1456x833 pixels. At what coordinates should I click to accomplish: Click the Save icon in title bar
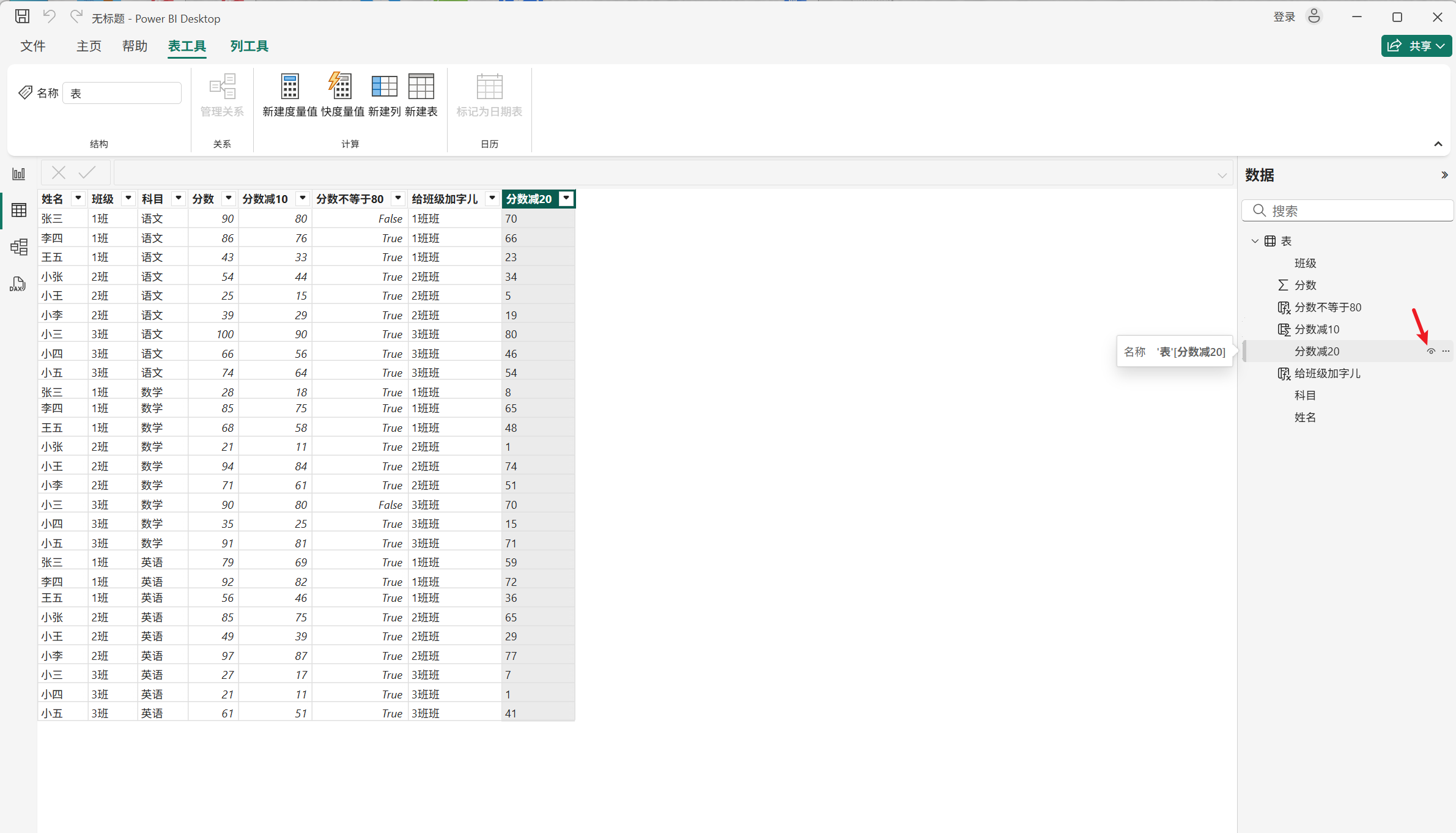[x=23, y=17]
